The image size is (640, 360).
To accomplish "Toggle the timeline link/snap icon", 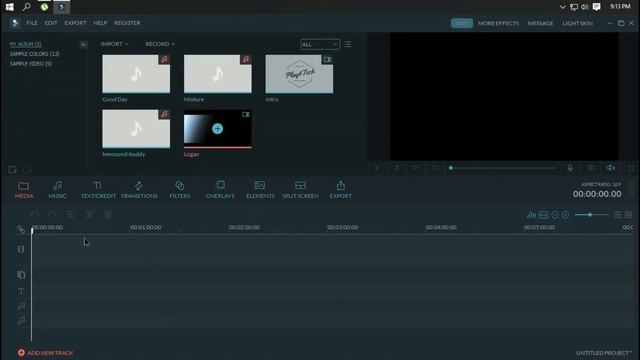I will click(21, 229).
